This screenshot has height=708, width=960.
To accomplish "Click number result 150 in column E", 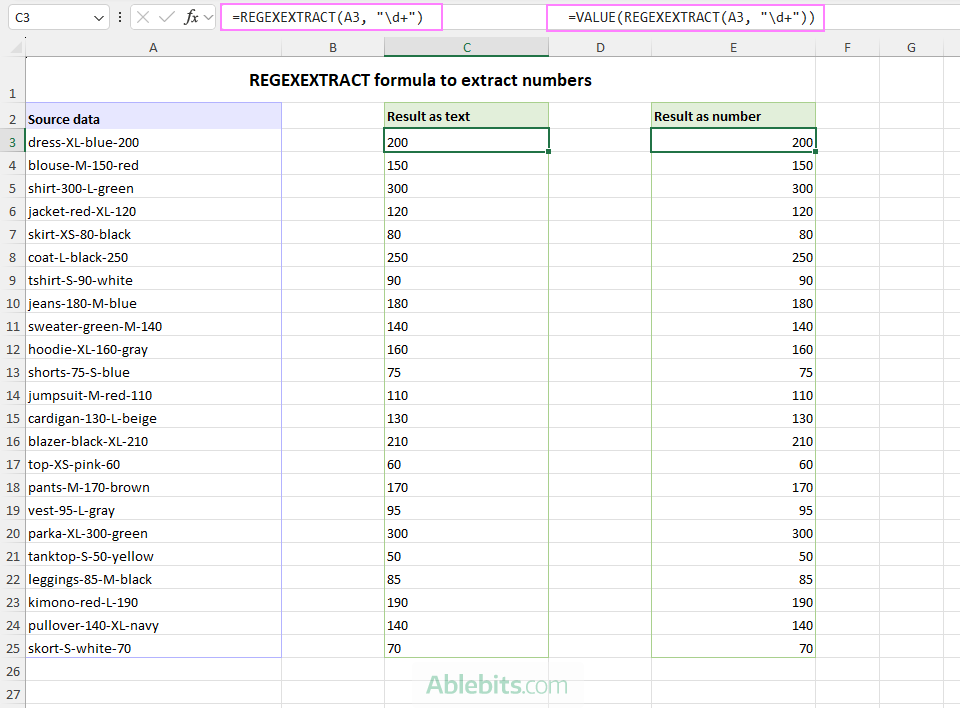I will (x=733, y=165).
